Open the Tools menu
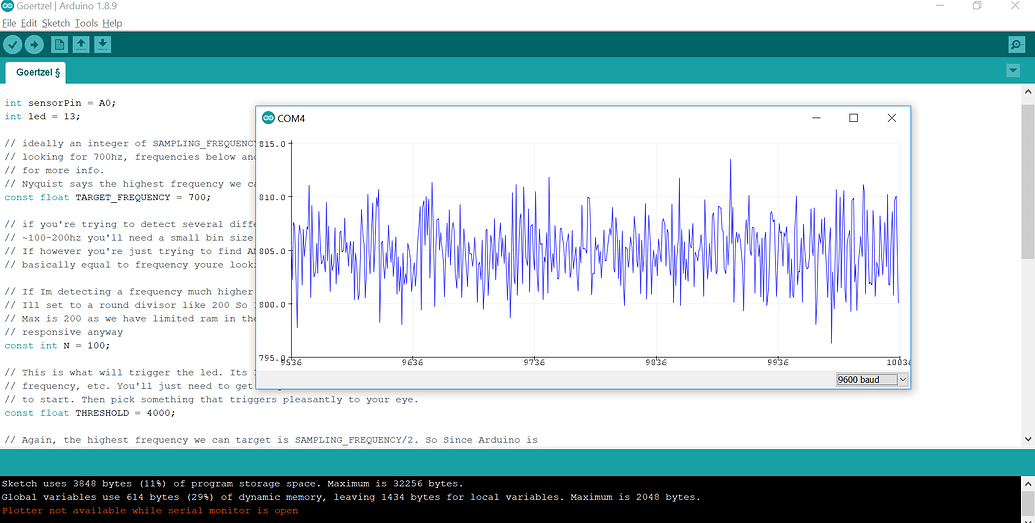The width and height of the screenshot is (1035, 523). coord(86,23)
